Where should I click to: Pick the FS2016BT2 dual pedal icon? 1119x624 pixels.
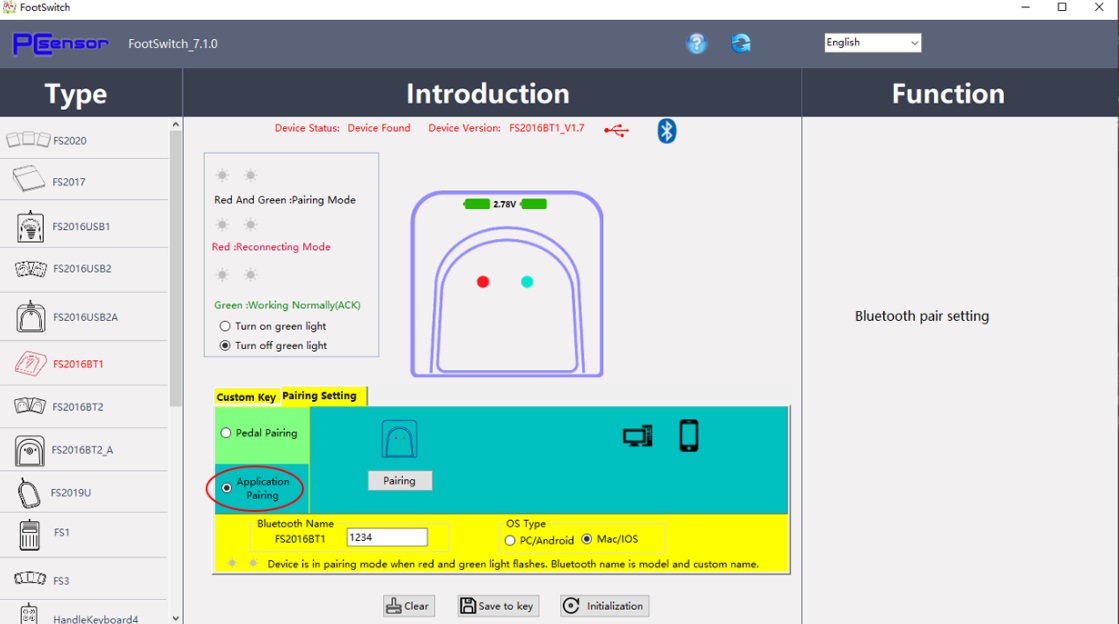click(30, 406)
